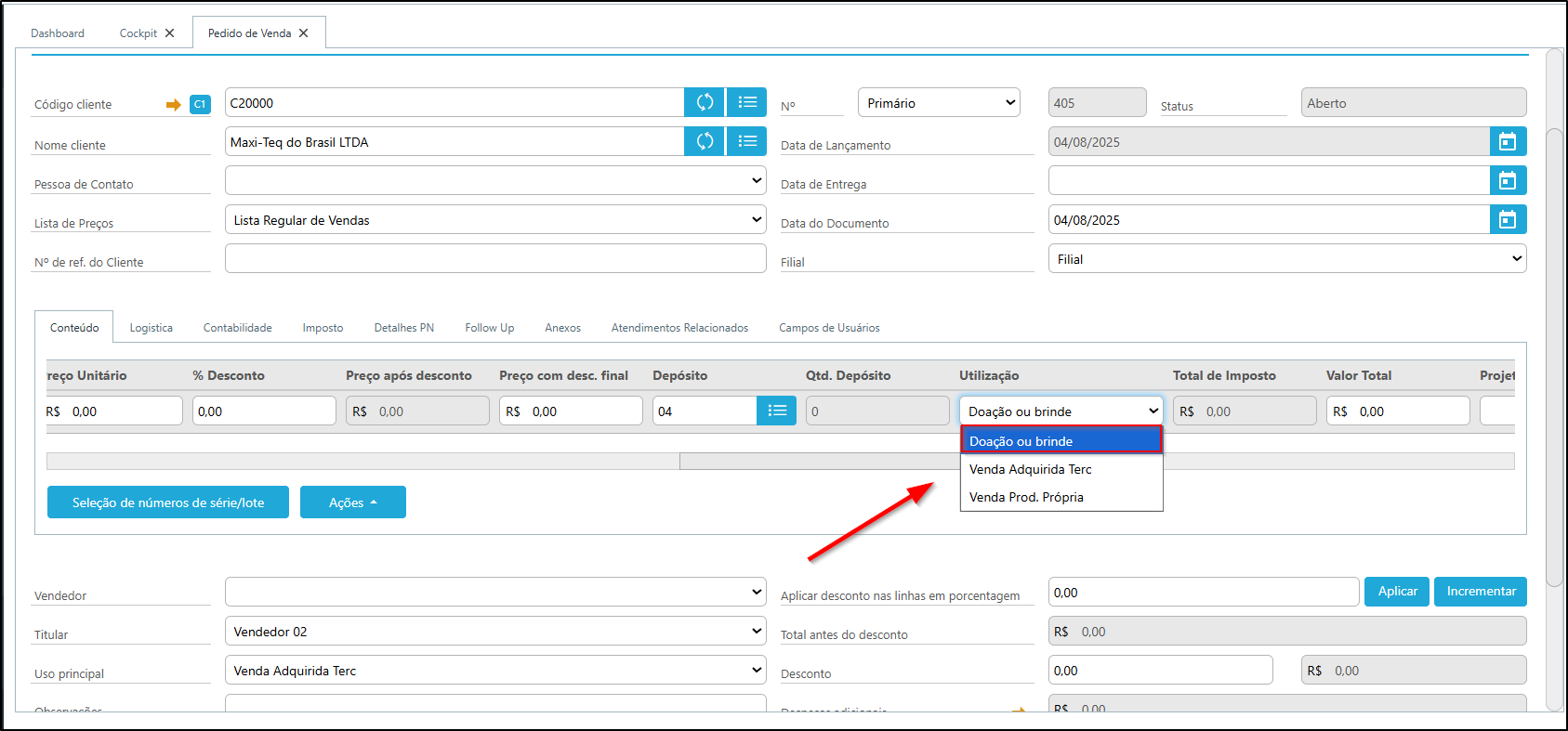Click the Preço com desc. final field
The image size is (1568, 731).
[x=571, y=411]
